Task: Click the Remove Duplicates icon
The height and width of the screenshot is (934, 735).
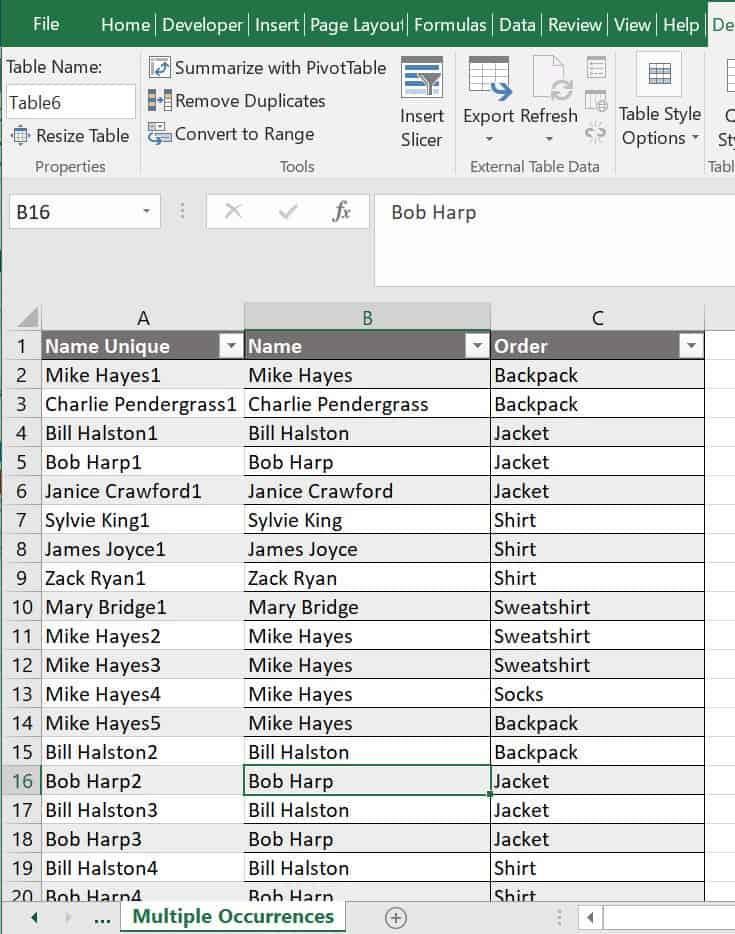Action: coord(160,101)
